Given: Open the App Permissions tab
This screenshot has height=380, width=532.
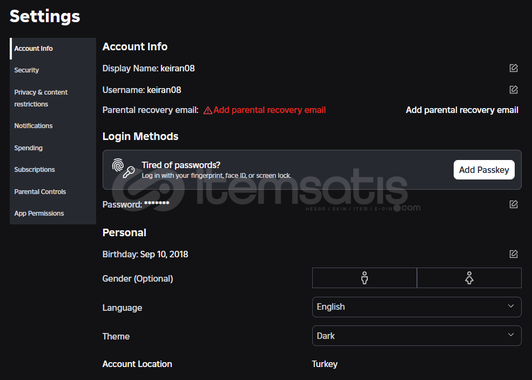Looking at the screenshot, I should [53, 213].
